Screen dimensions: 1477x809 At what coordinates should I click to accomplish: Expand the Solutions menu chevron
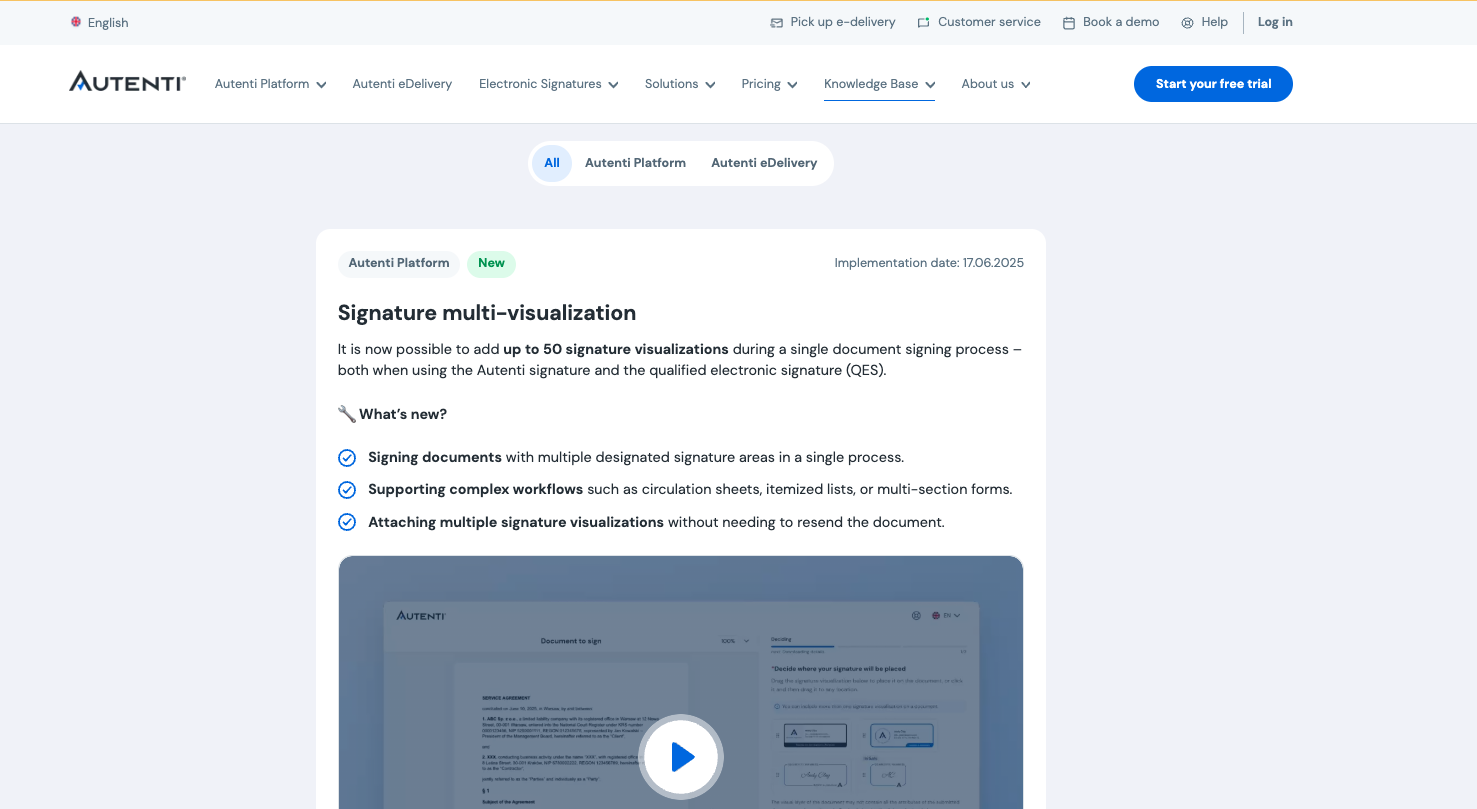710,85
